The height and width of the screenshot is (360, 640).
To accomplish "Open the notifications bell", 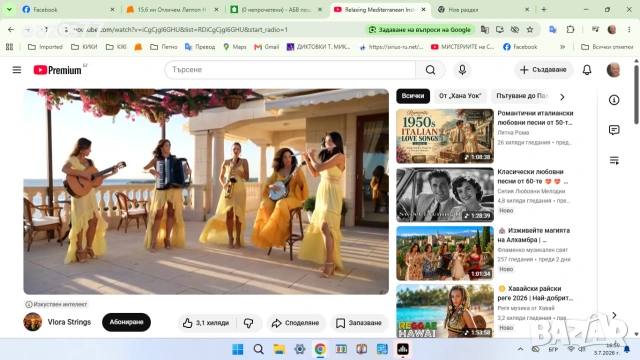I will tap(587, 70).
